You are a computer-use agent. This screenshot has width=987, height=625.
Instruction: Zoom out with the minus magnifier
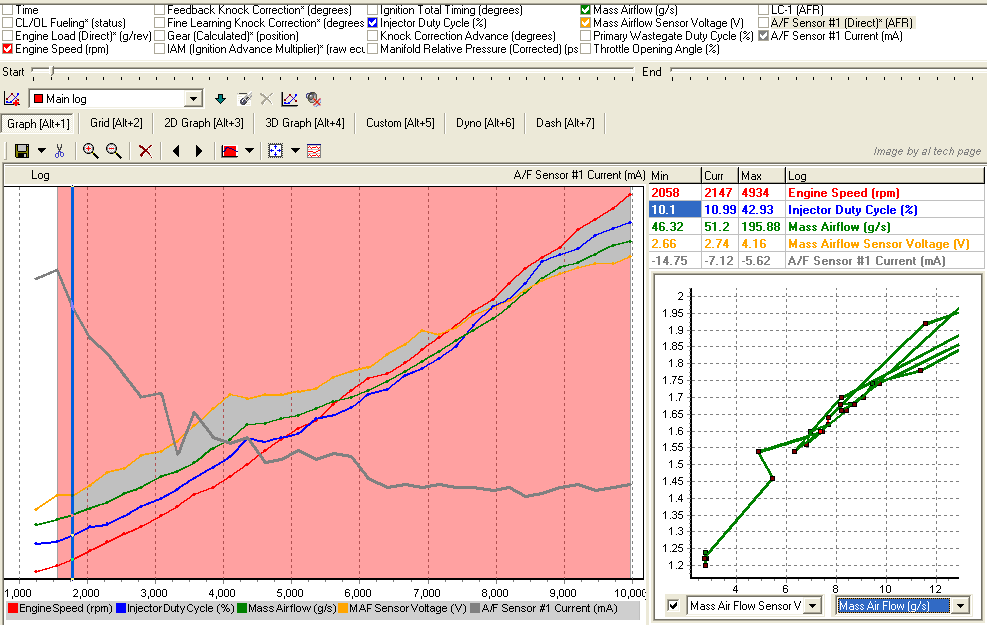(114, 151)
